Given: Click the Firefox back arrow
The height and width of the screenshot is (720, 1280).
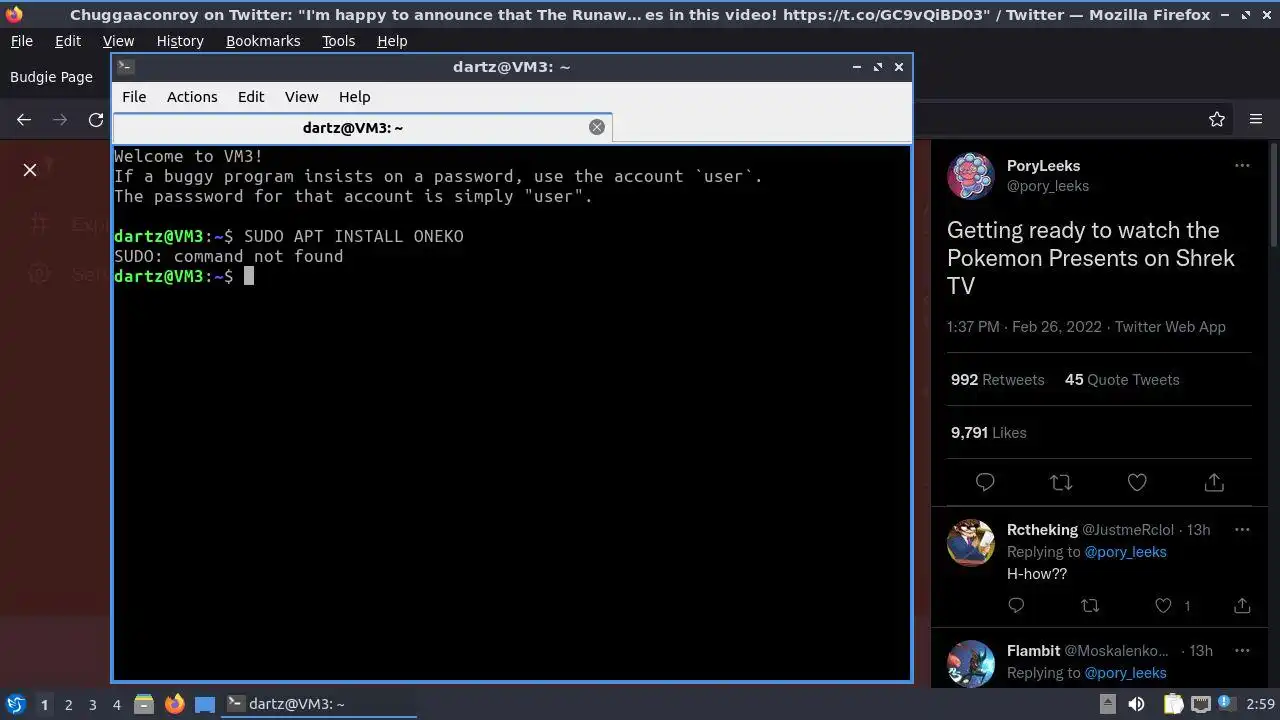Looking at the screenshot, I should point(24,119).
